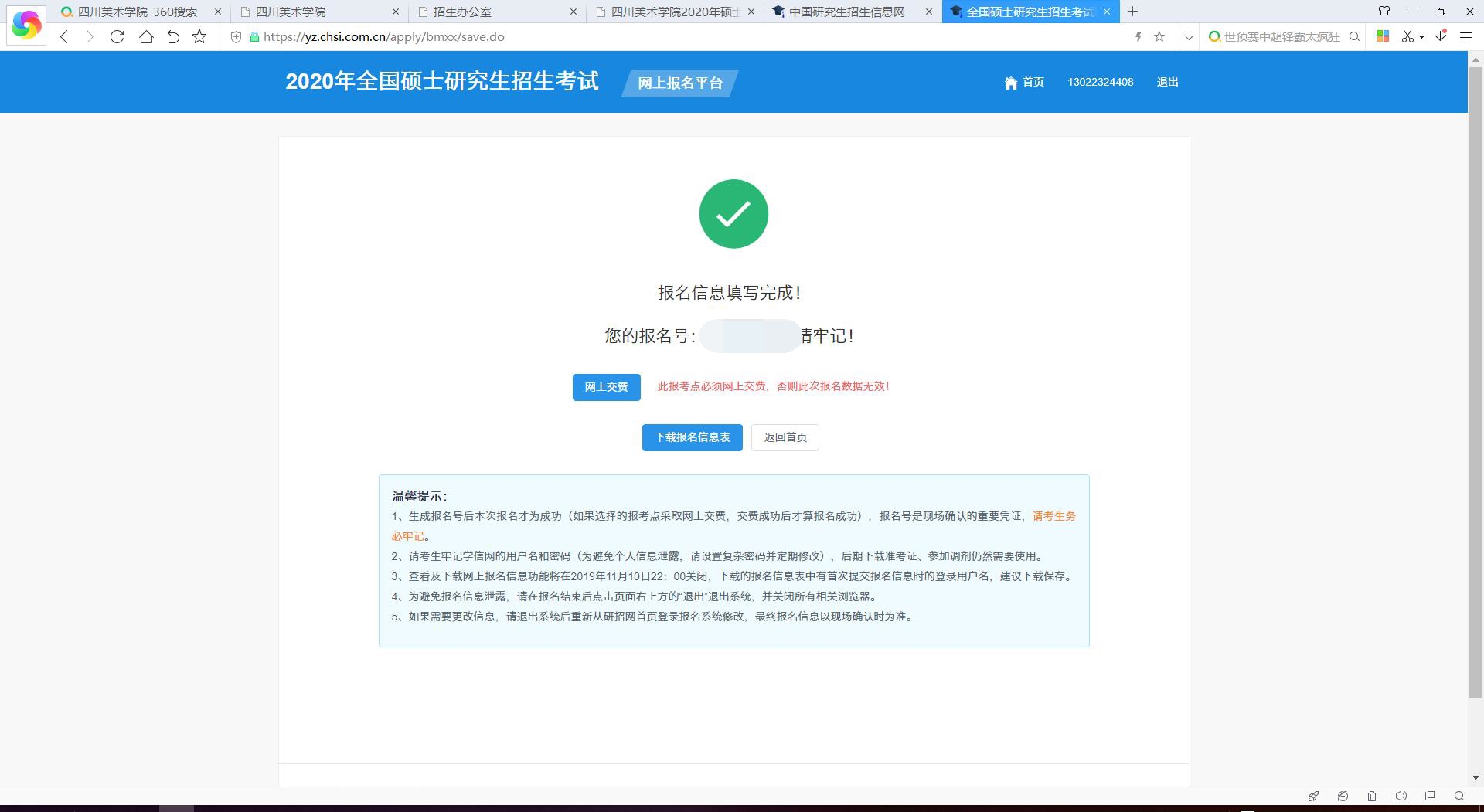Screen dimensions: 1484x812
Task: Click the rocket accelerator icon in status bar
Action: (1313, 796)
